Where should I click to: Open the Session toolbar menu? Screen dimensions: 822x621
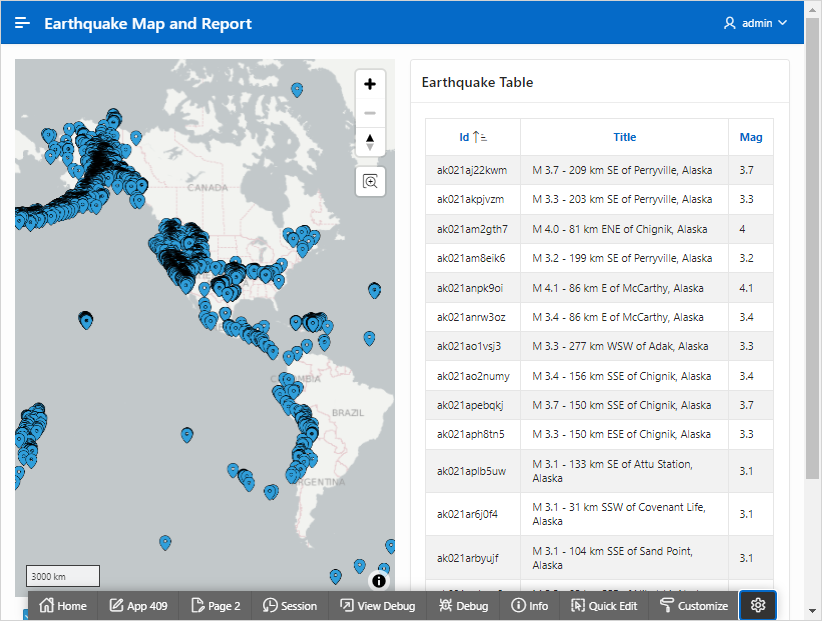click(x=289, y=605)
